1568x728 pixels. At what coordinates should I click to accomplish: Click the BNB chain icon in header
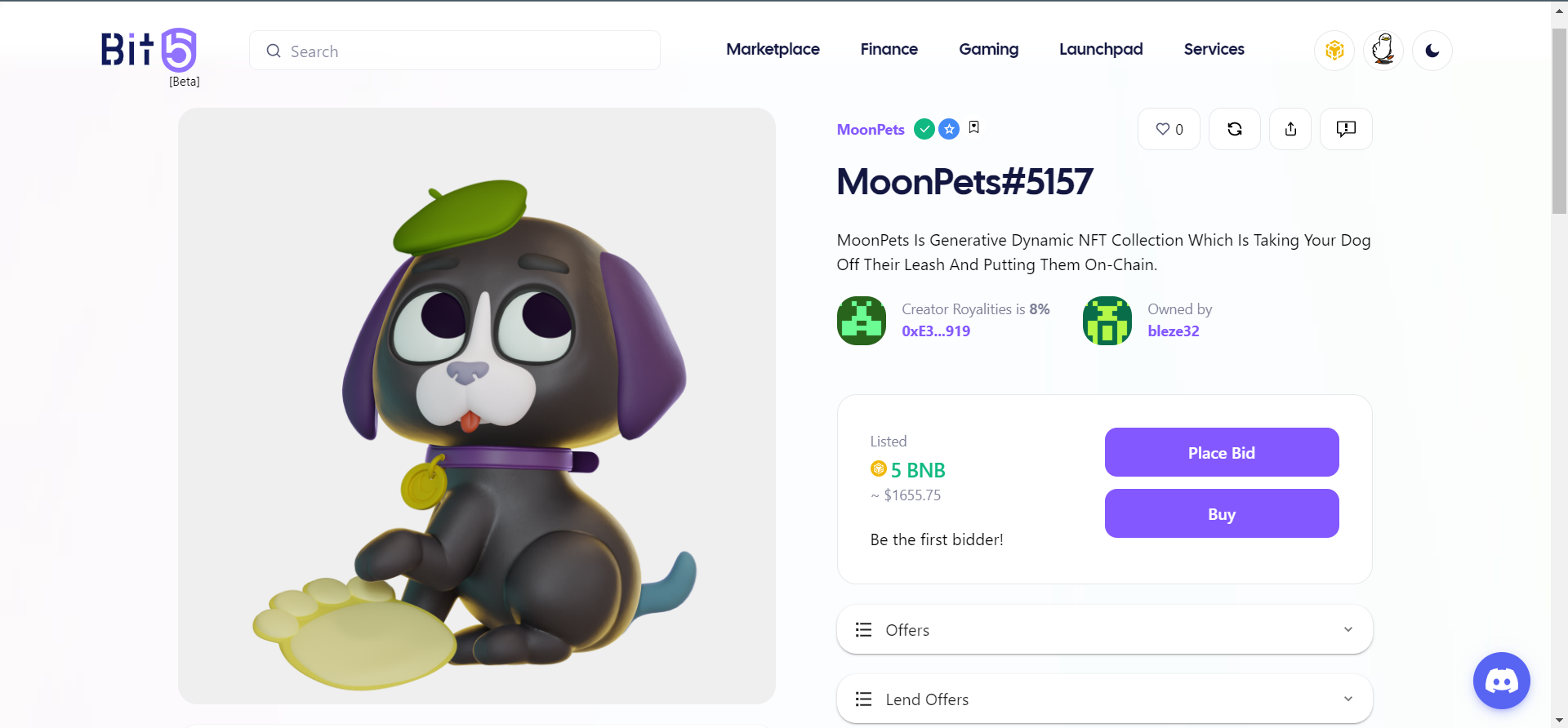(x=1334, y=51)
